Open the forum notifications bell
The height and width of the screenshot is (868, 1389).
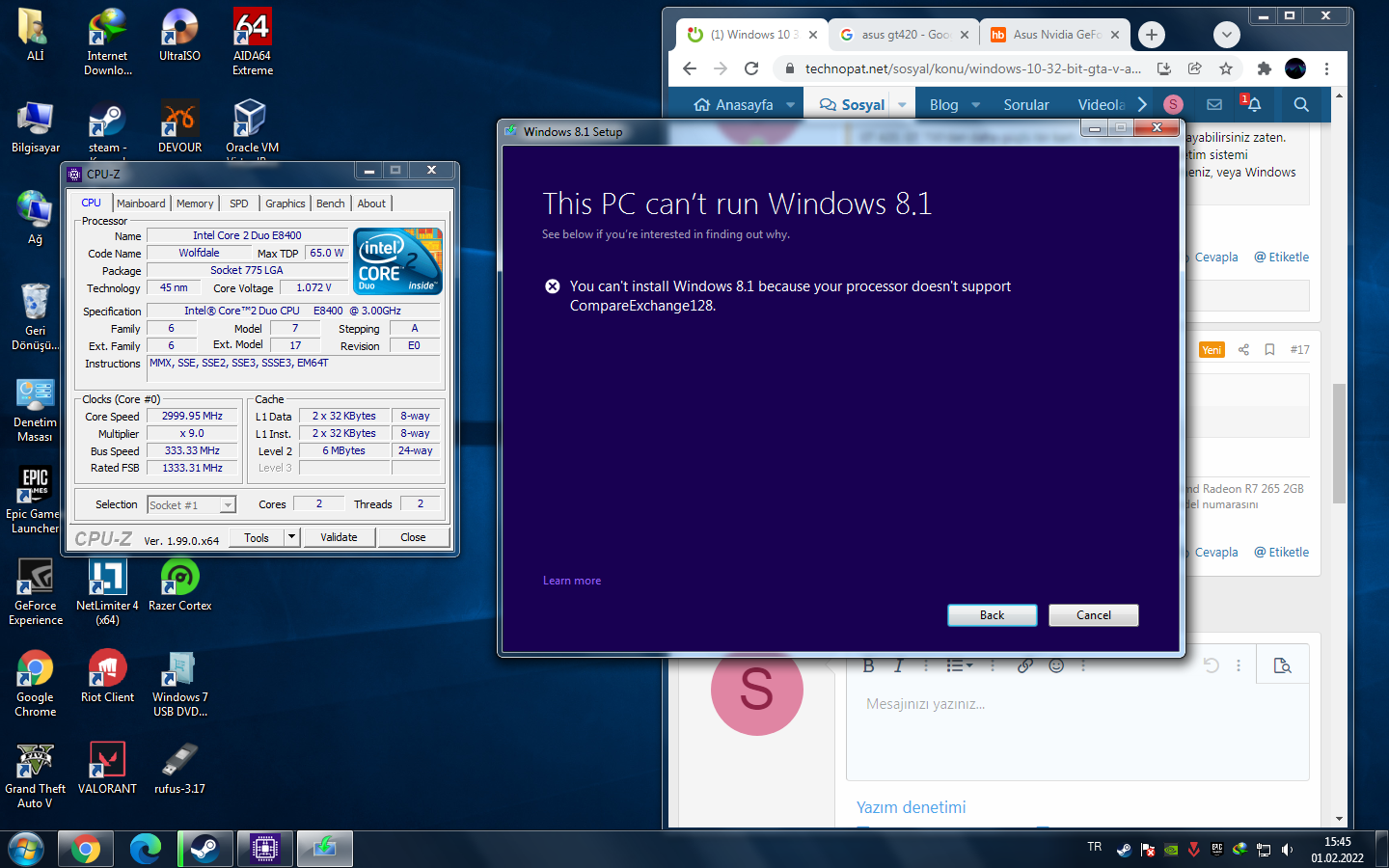click(1254, 104)
